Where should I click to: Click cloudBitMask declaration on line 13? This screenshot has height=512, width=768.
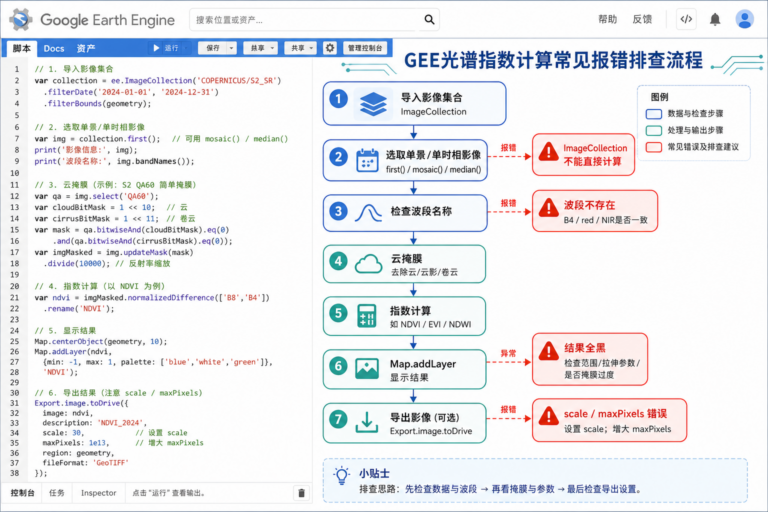pyautogui.click(x=93, y=207)
